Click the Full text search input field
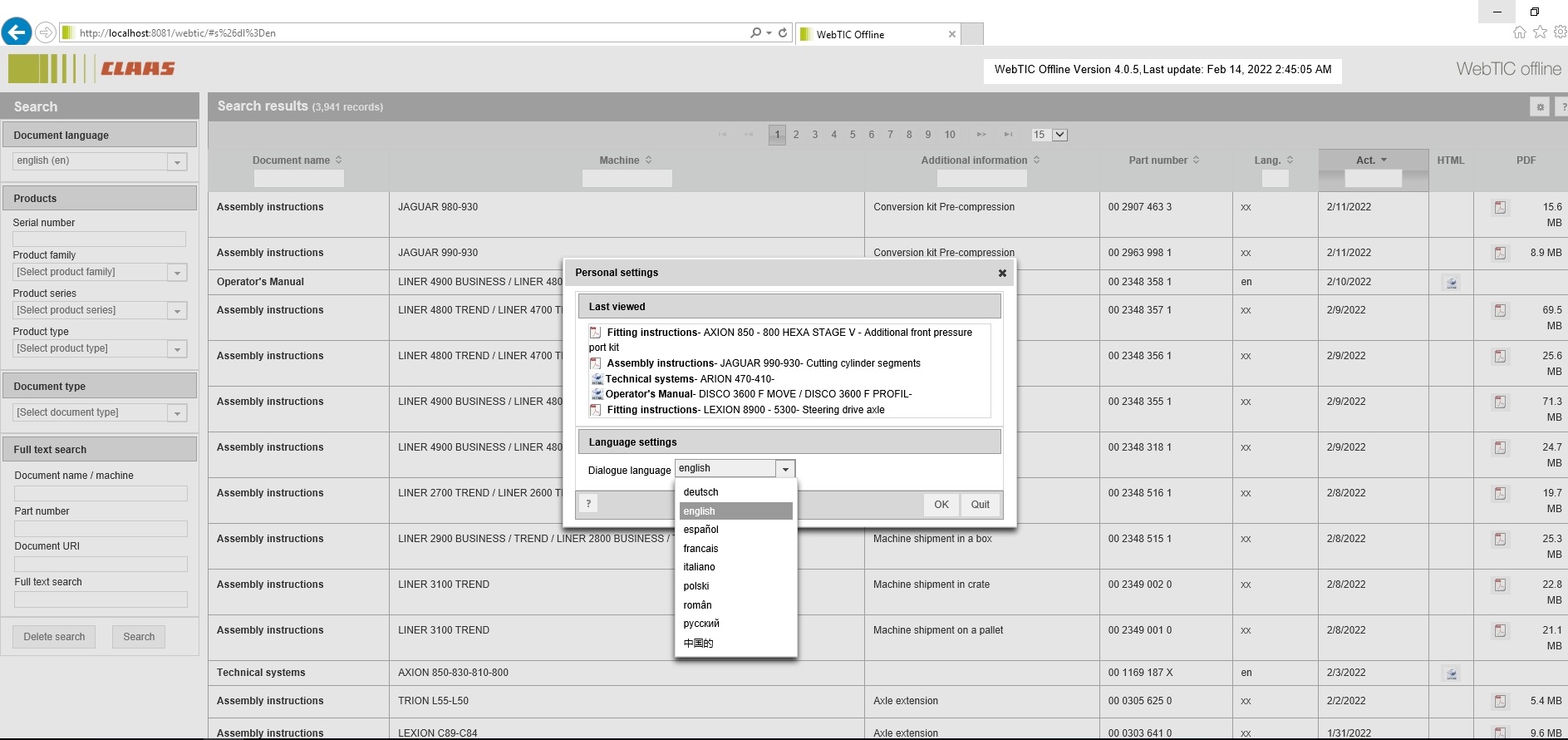1568x740 pixels. (x=101, y=599)
